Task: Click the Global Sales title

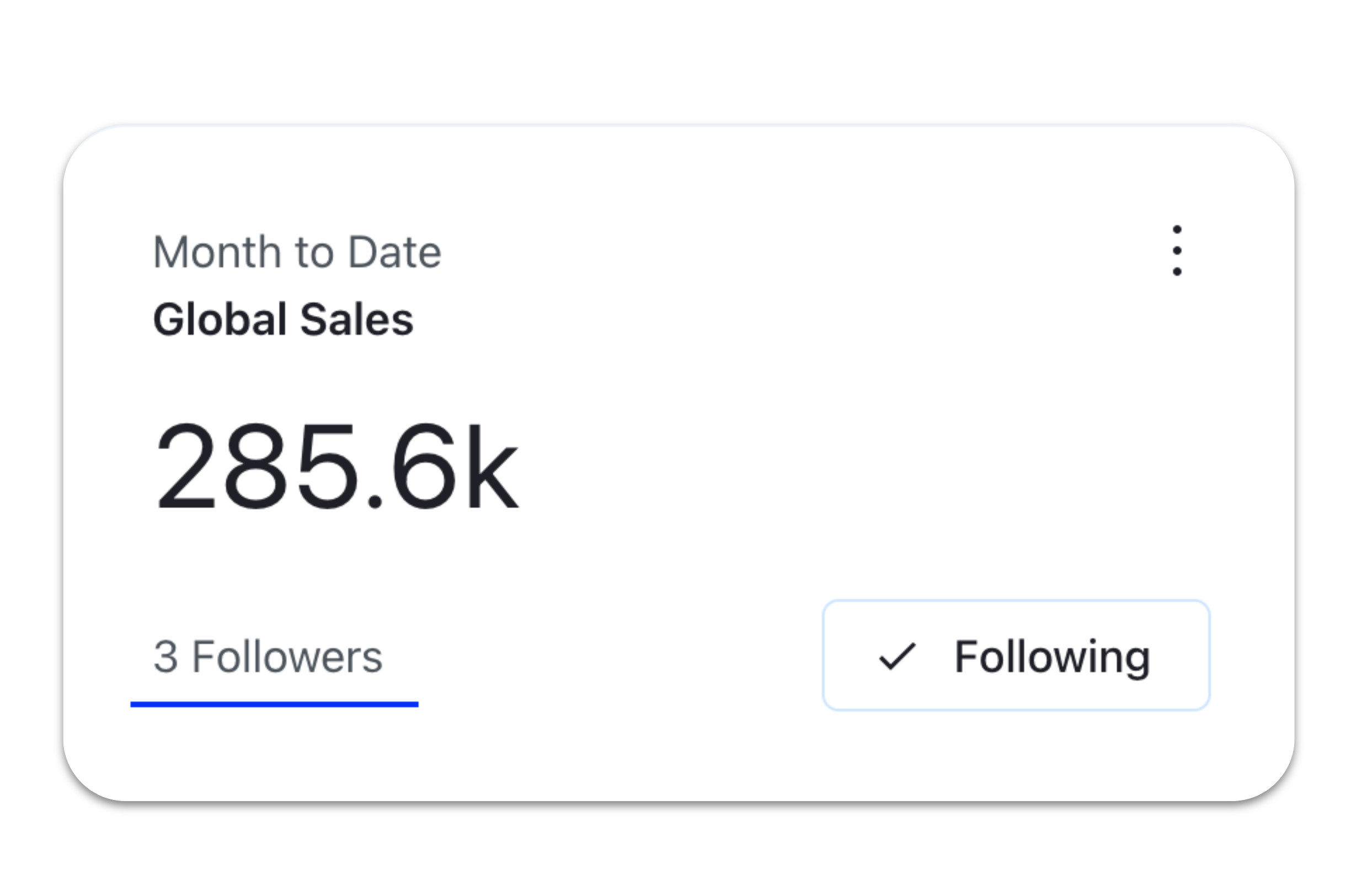Action: (283, 319)
